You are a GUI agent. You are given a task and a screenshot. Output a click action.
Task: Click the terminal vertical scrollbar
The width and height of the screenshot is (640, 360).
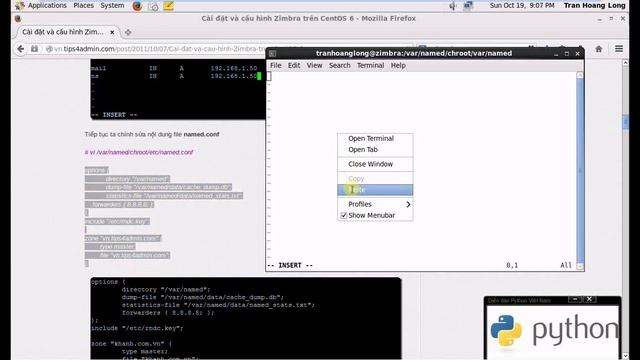[580, 170]
